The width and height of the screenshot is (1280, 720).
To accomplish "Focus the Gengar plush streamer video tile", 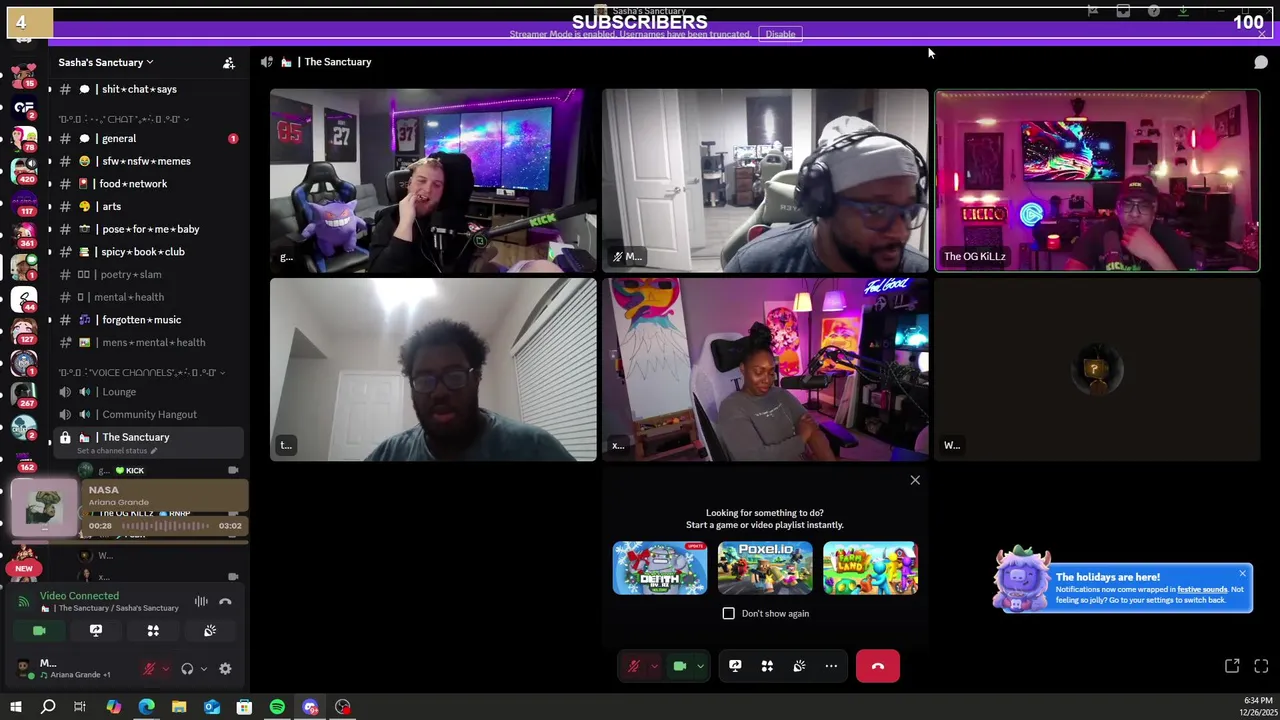I will click(x=433, y=180).
